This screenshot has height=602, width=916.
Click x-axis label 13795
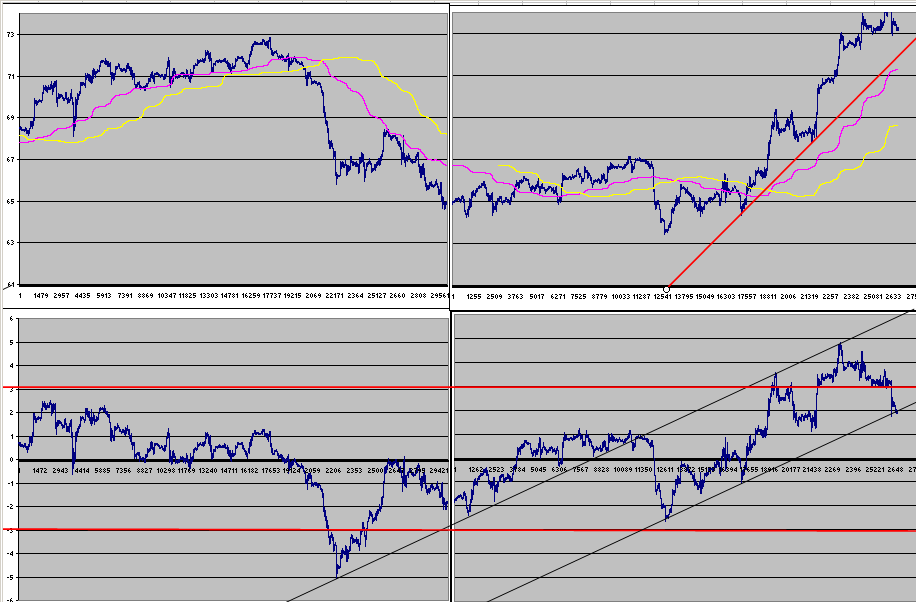pyautogui.click(x=683, y=297)
